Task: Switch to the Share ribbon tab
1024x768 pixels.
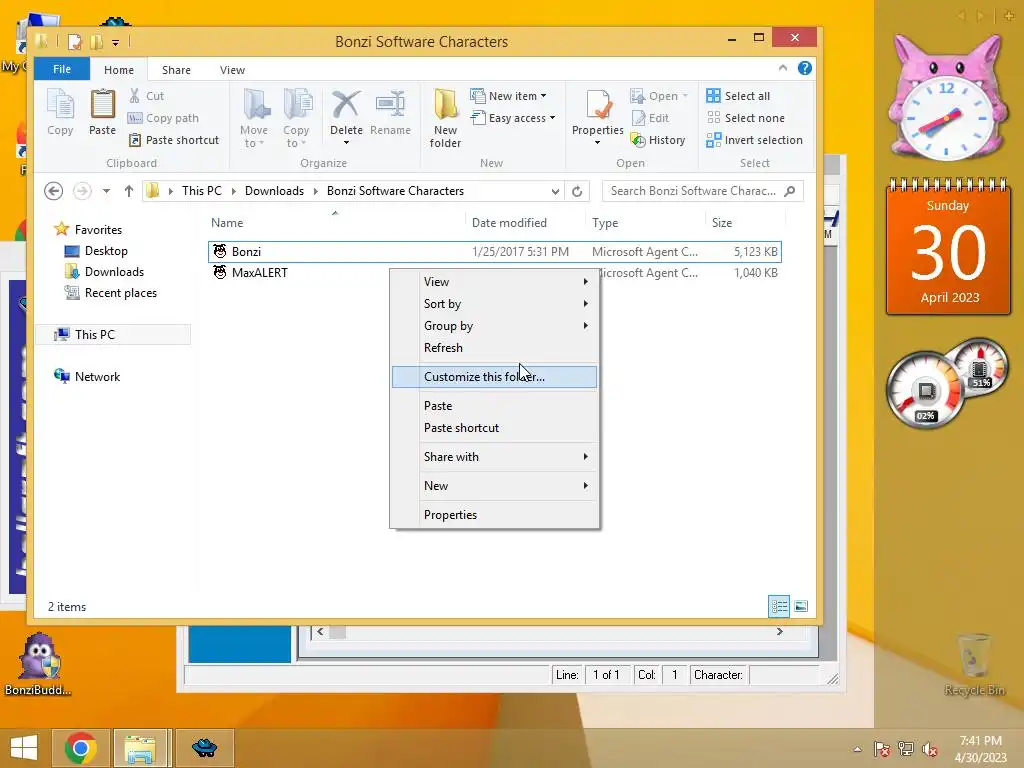Action: (176, 70)
